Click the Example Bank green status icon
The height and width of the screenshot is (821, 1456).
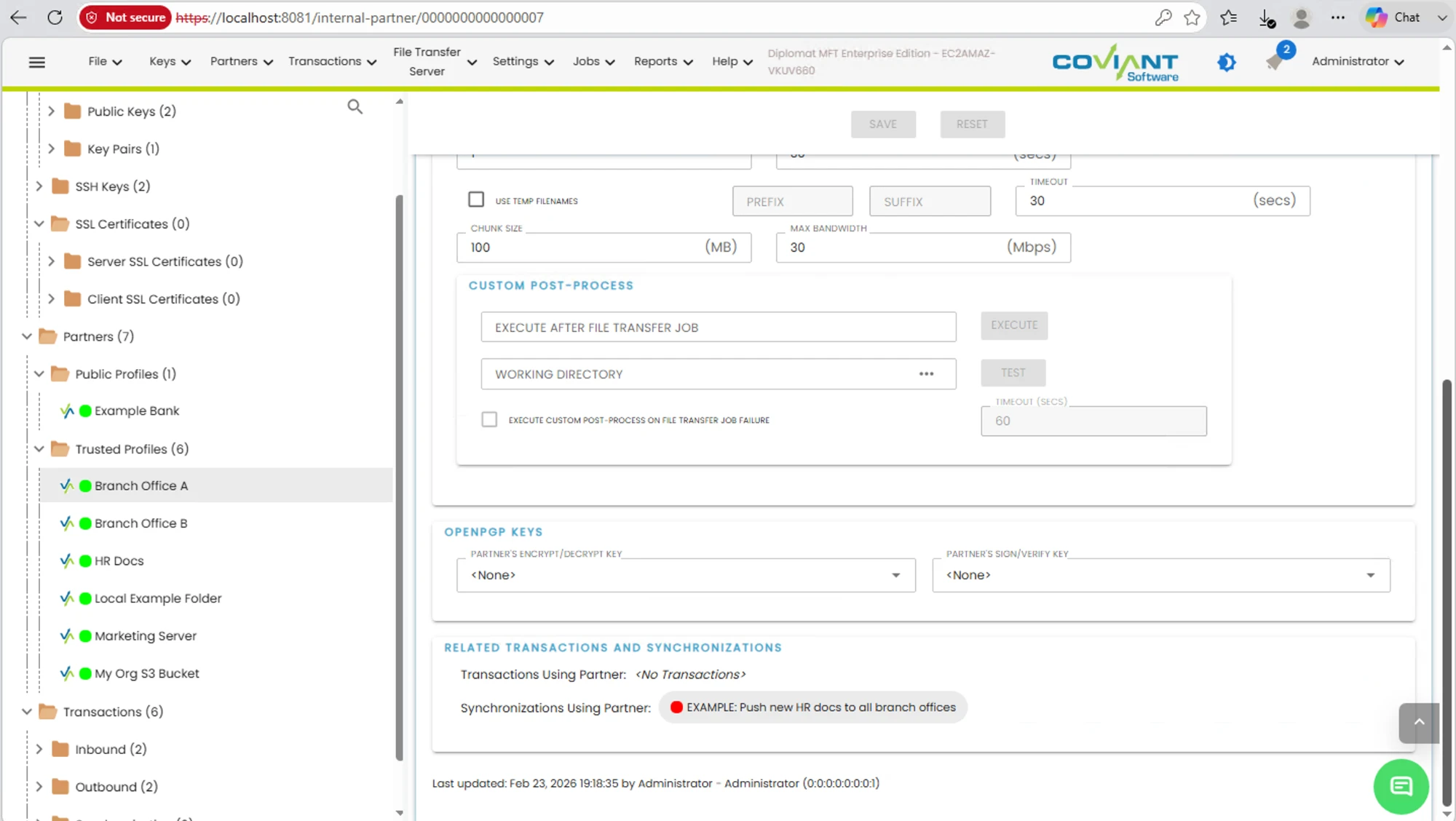coord(85,410)
